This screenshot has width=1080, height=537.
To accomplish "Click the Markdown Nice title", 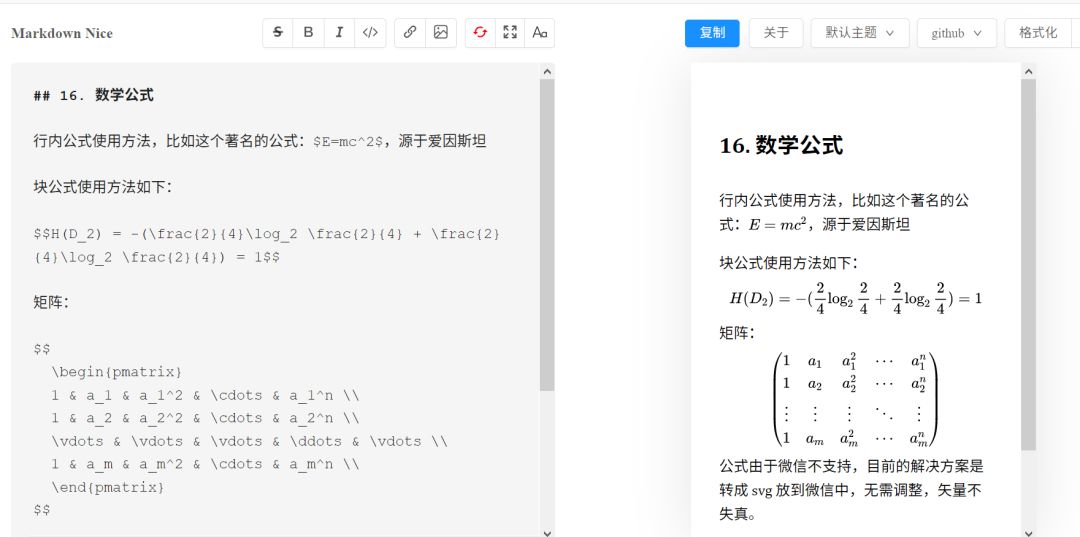I will 62,33.
